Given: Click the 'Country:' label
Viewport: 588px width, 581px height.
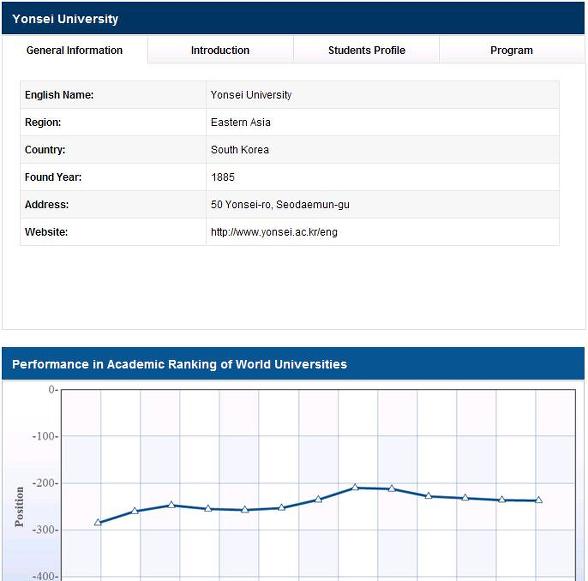Looking at the screenshot, I should pos(45,150).
